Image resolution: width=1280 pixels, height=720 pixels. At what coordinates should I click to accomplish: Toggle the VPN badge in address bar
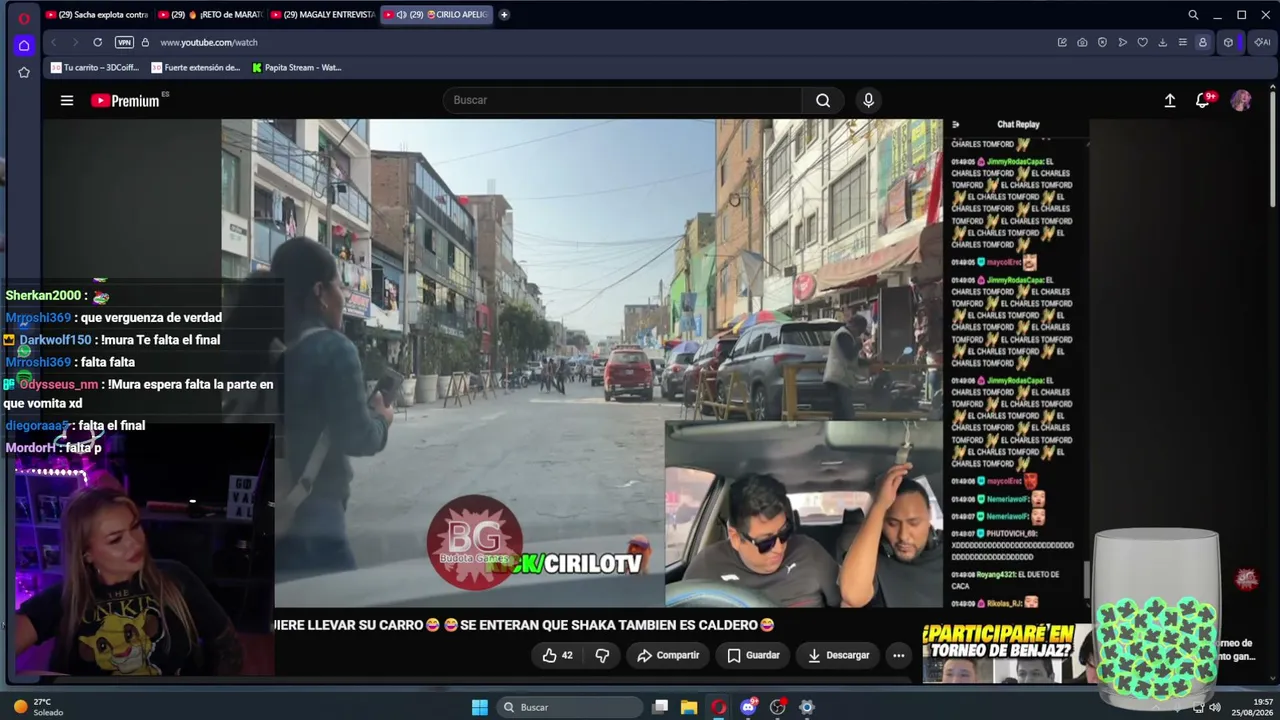click(124, 42)
